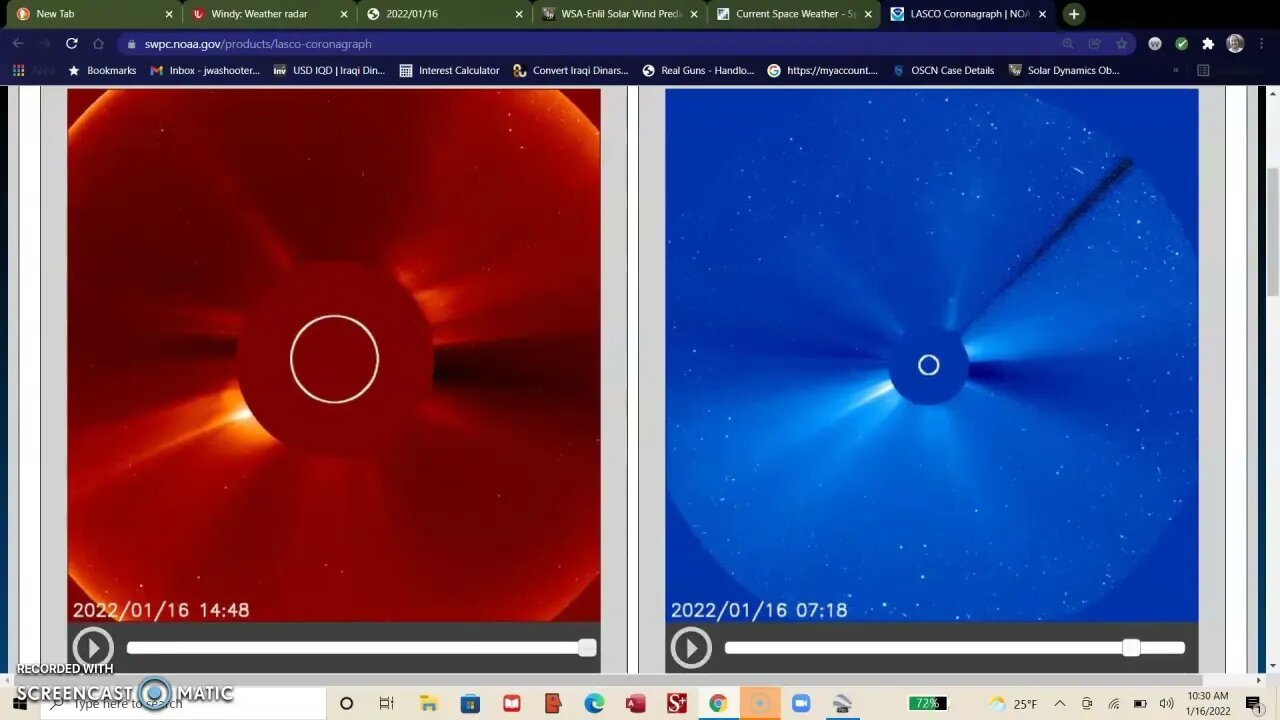
Task: Open Microsoft Edge from the taskbar
Action: pos(594,704)
